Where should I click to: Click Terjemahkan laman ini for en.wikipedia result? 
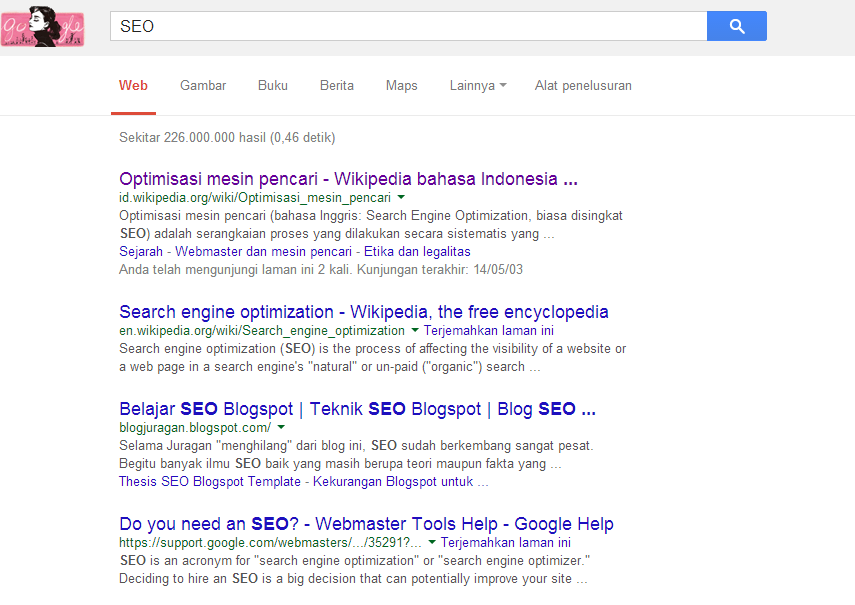[489, 330]
